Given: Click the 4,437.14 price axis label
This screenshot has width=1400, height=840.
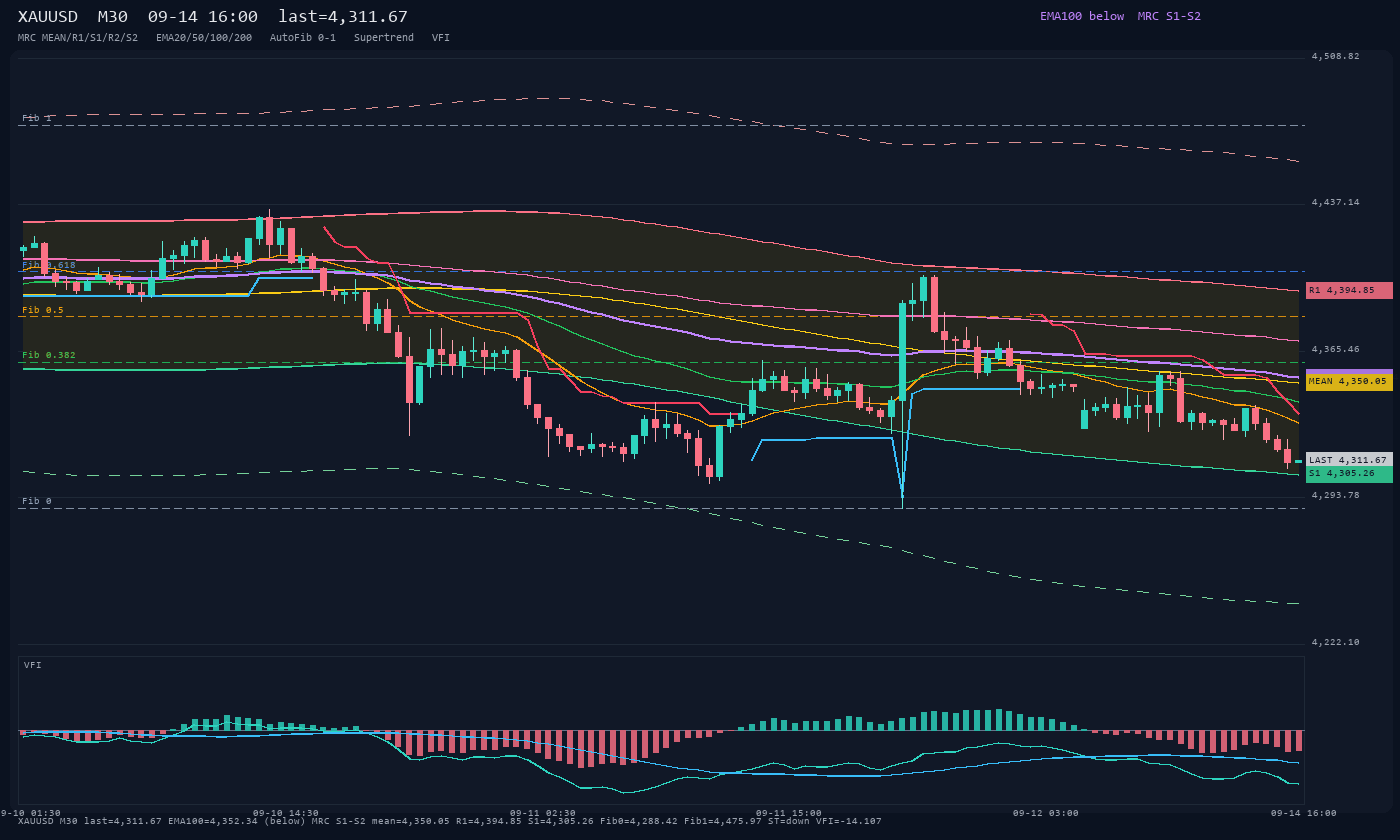Looking at the screenshot, I should click(x=1336, y=202).
